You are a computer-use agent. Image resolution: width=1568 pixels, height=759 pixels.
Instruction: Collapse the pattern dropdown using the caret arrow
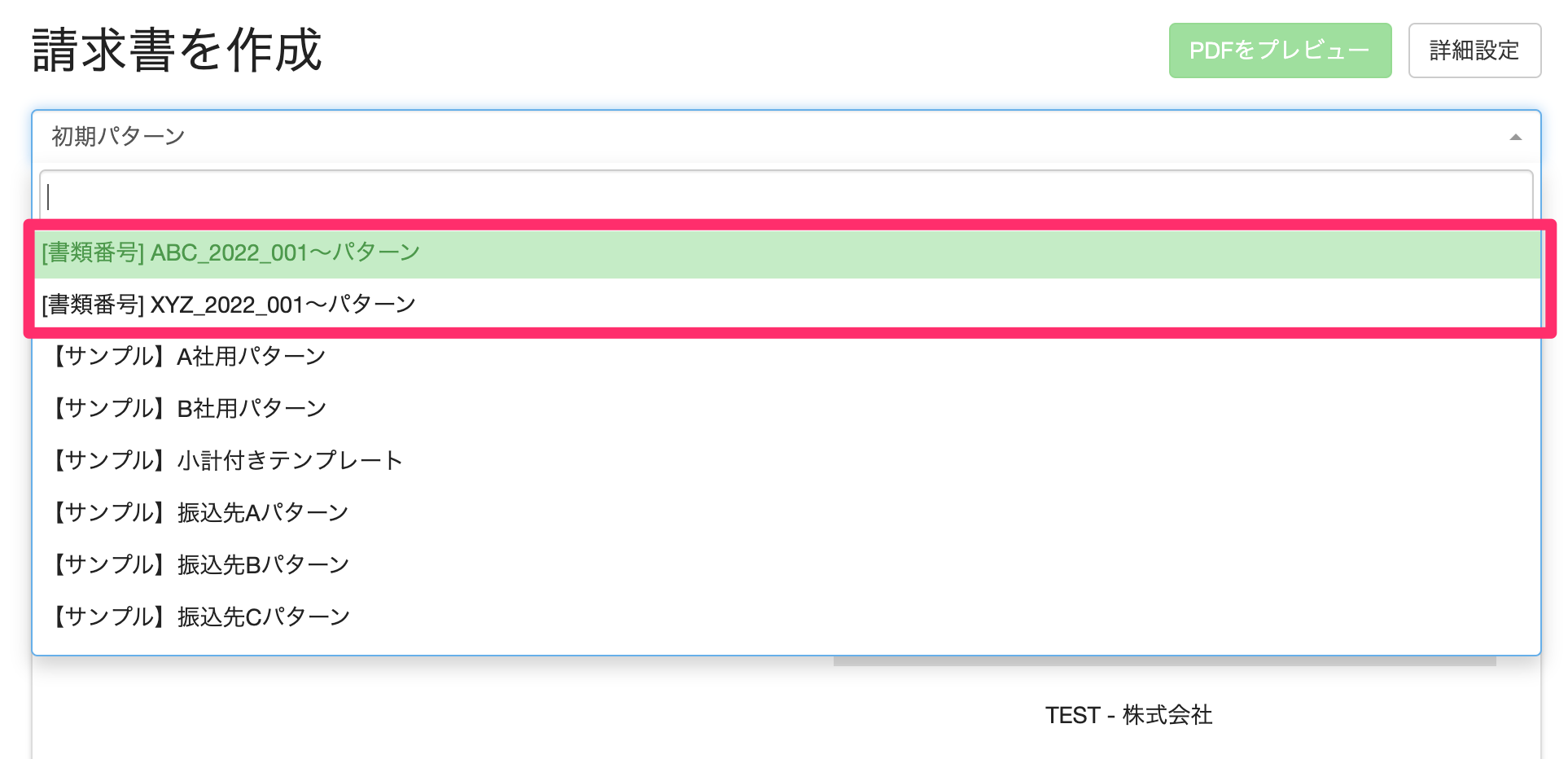[x=1515, y=137]
